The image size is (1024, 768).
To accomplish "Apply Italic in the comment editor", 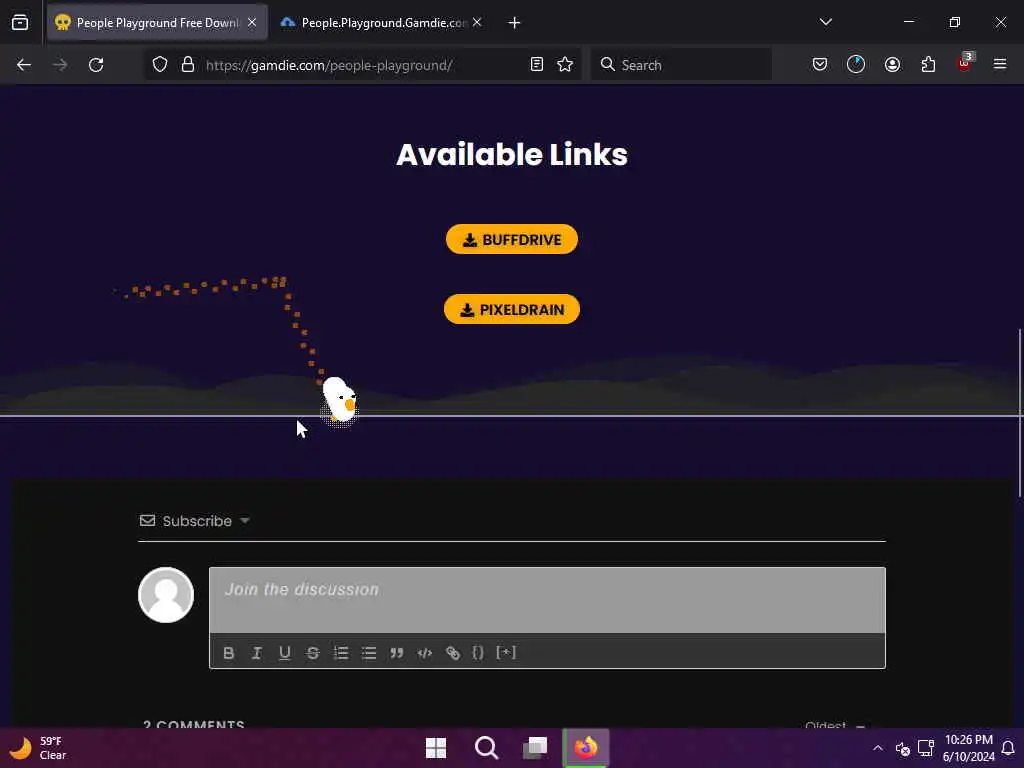I will (x=257, y=652).
